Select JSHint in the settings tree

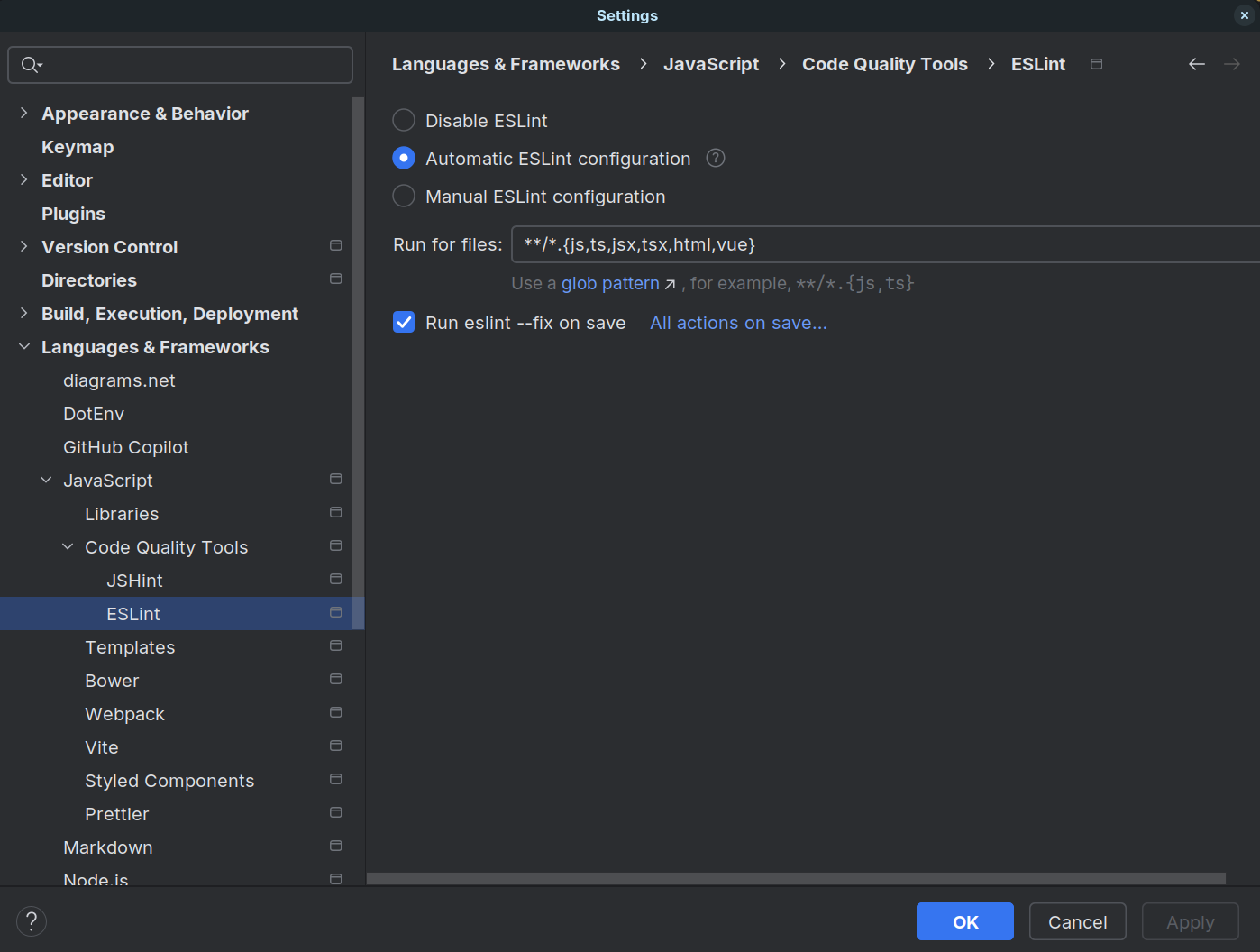134,580
